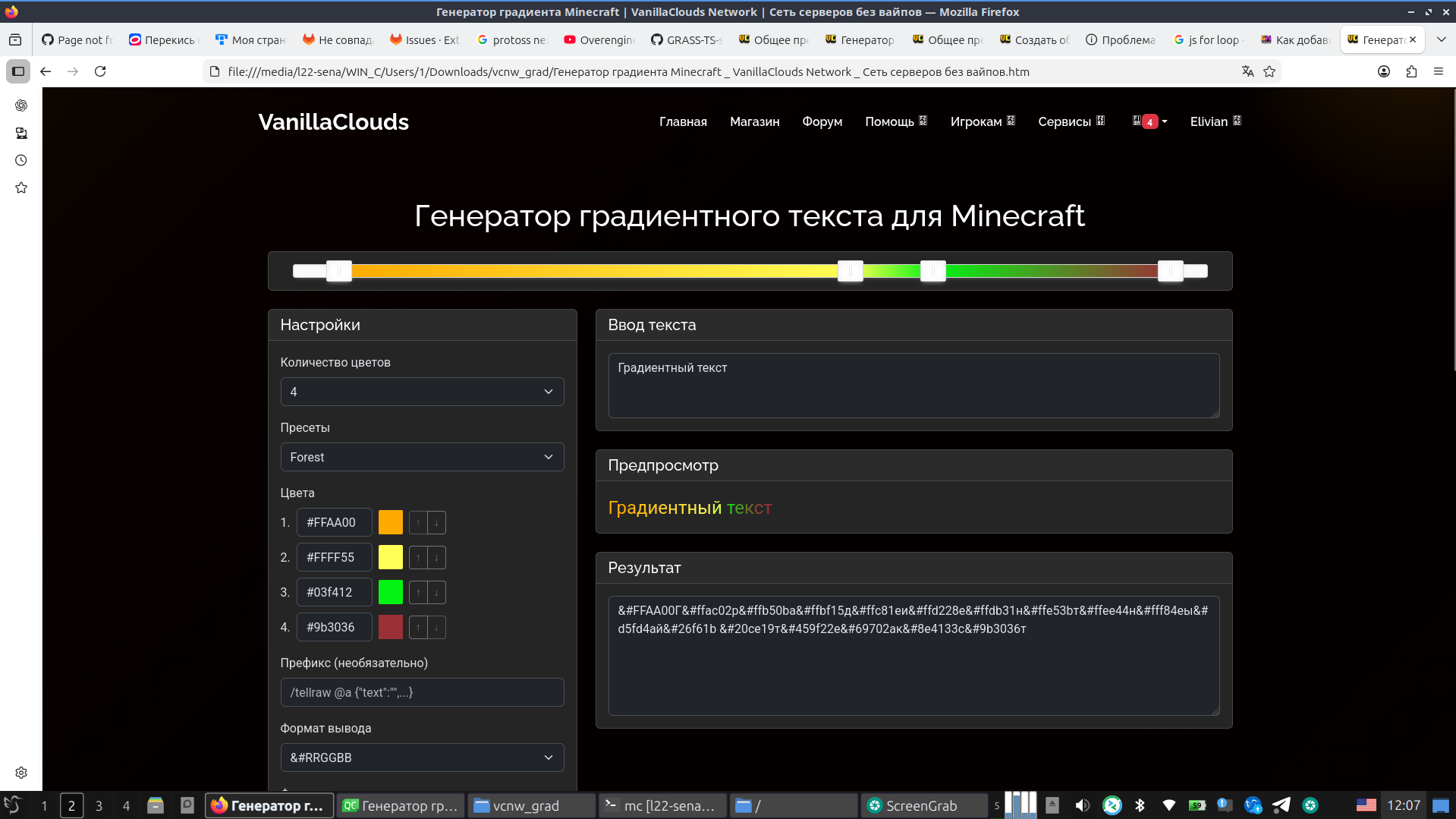Bookmark this page with the star icon
Image resolution: width=1456 pixels, height=819 pixels.
click(1269, 71)
